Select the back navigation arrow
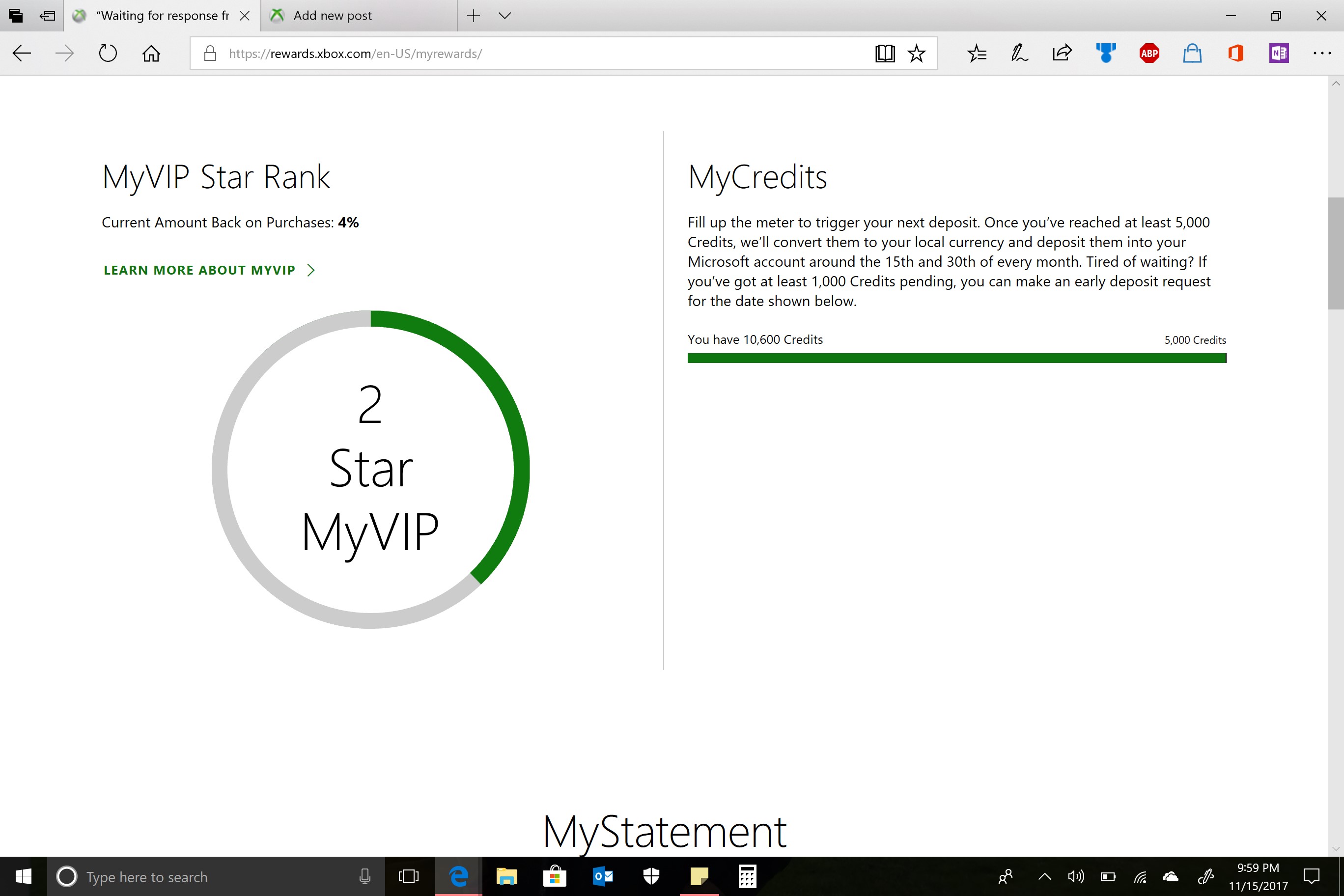Screen dimensions: 1344x896 click(x=21, y=53)
